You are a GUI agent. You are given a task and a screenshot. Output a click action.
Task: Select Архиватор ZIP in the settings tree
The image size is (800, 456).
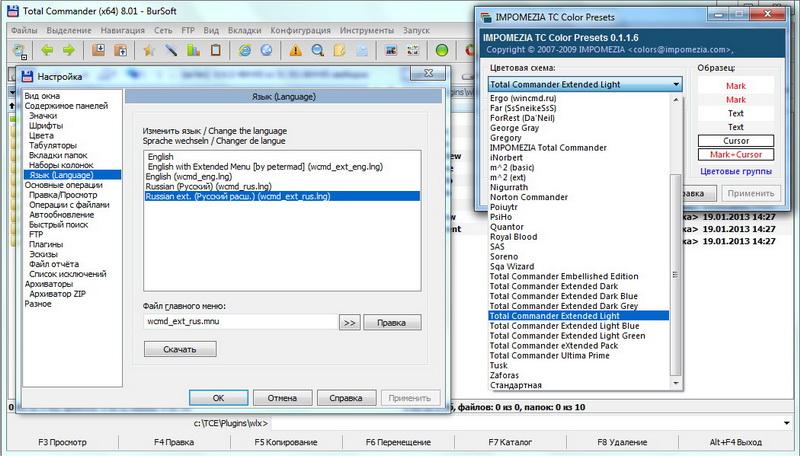pyautogui.click(x=57, y=294)
